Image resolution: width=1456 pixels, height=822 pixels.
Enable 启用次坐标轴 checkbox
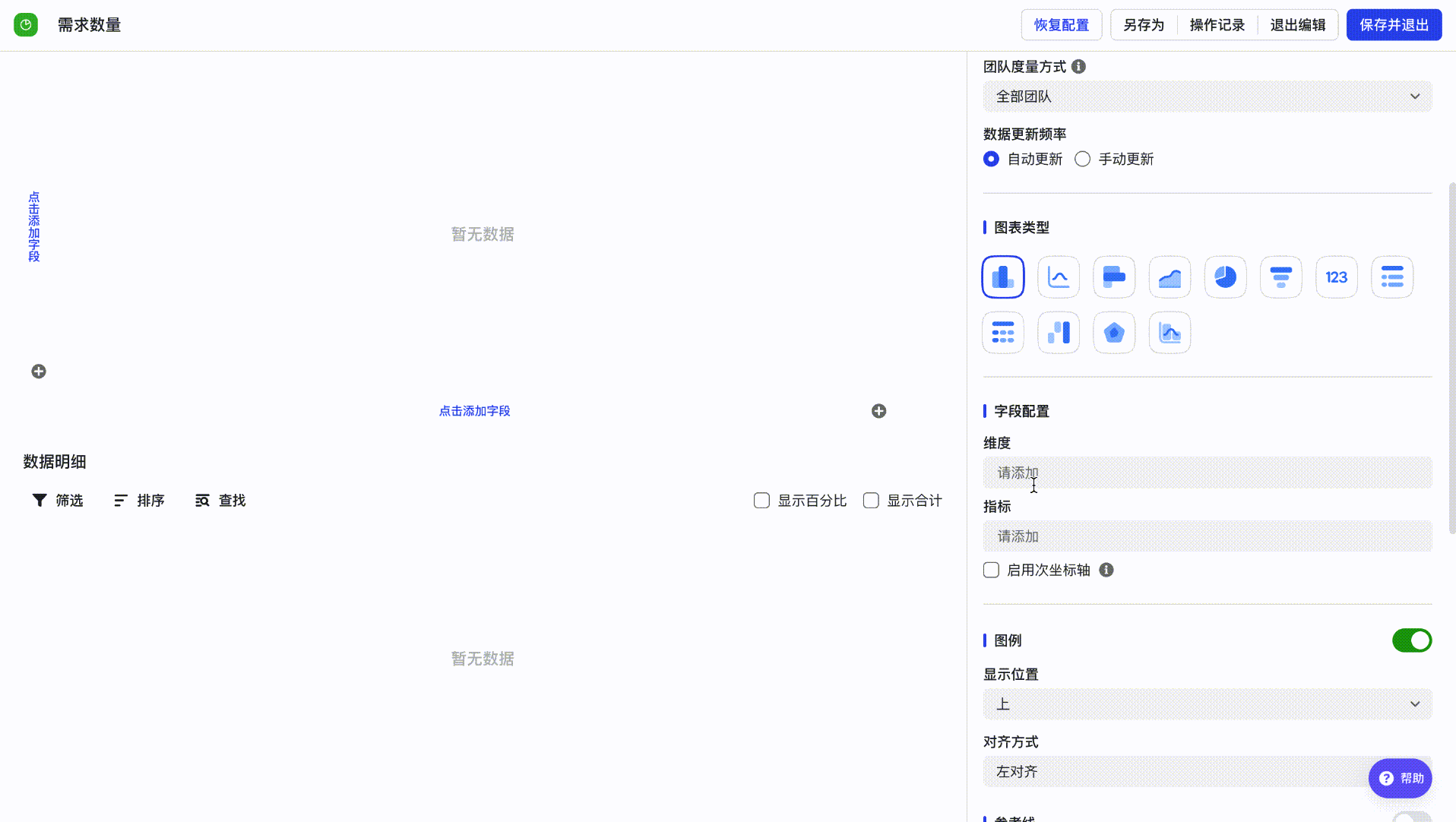coord(991,570)
